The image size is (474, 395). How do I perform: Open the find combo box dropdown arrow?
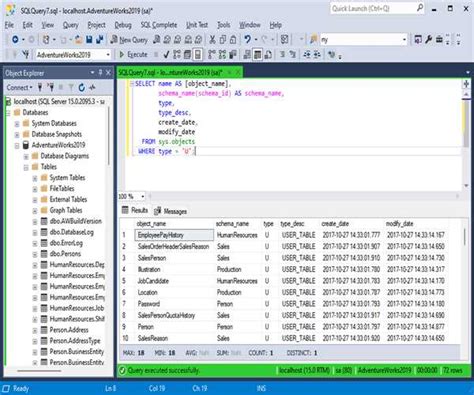pyautogui.click(x=404, y=40)
